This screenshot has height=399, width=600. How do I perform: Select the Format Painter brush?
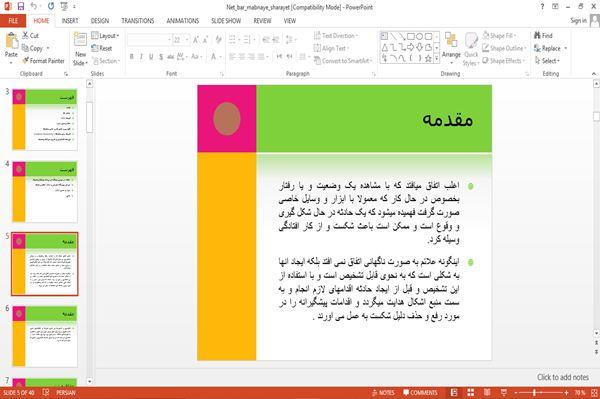[x=26, y=61]
